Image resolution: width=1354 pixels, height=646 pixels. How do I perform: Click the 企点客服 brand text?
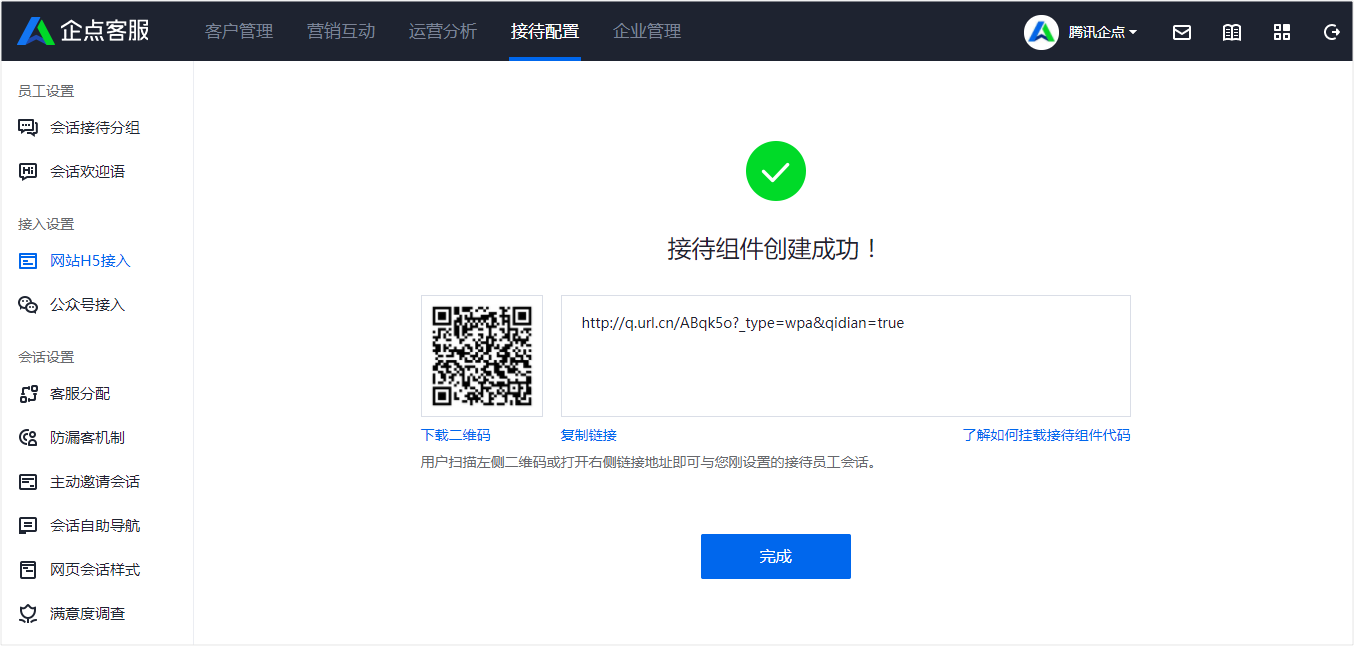(x=106, y=31)
